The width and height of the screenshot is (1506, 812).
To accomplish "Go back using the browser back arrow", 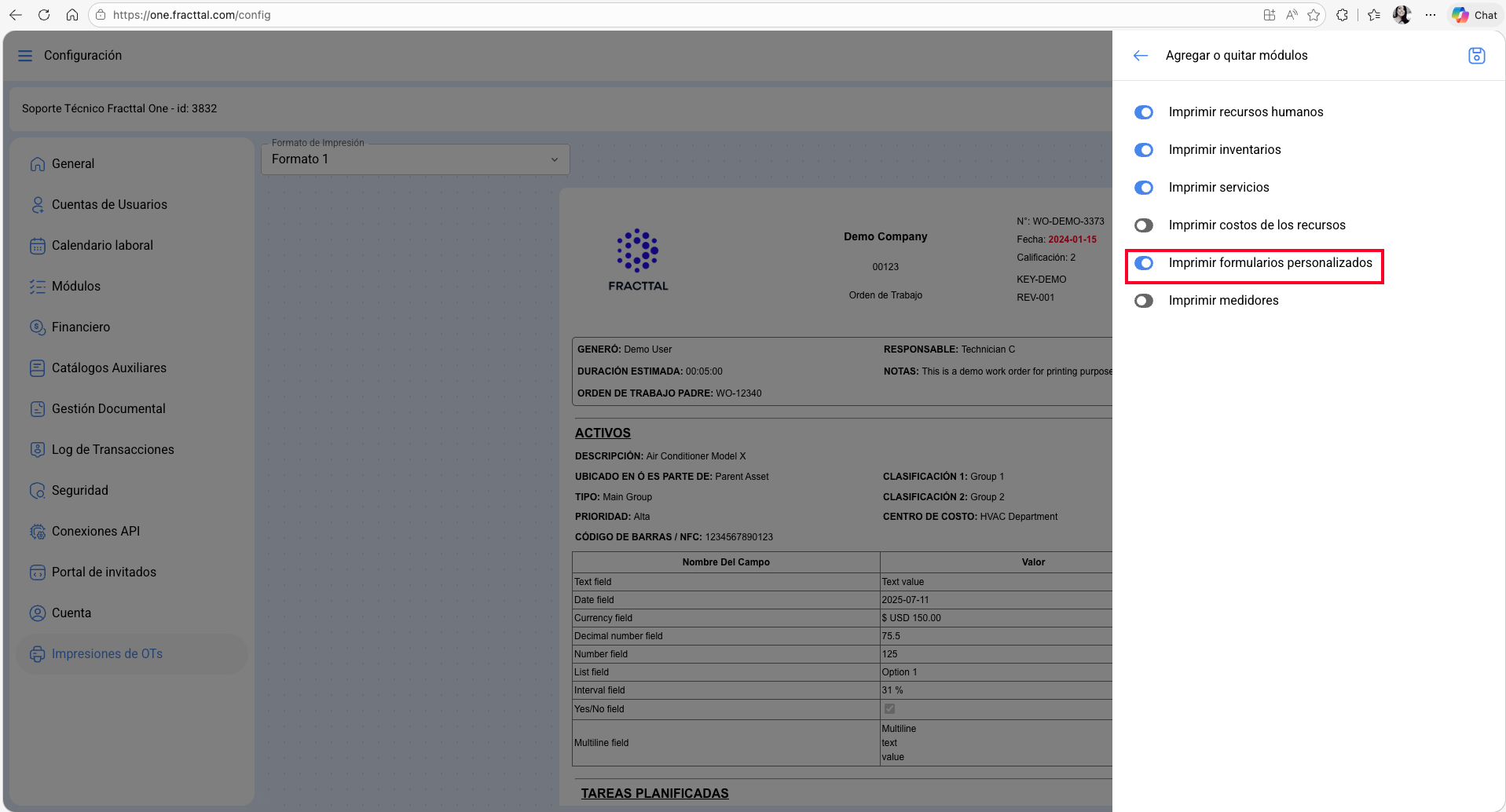I will click(16, 15).
